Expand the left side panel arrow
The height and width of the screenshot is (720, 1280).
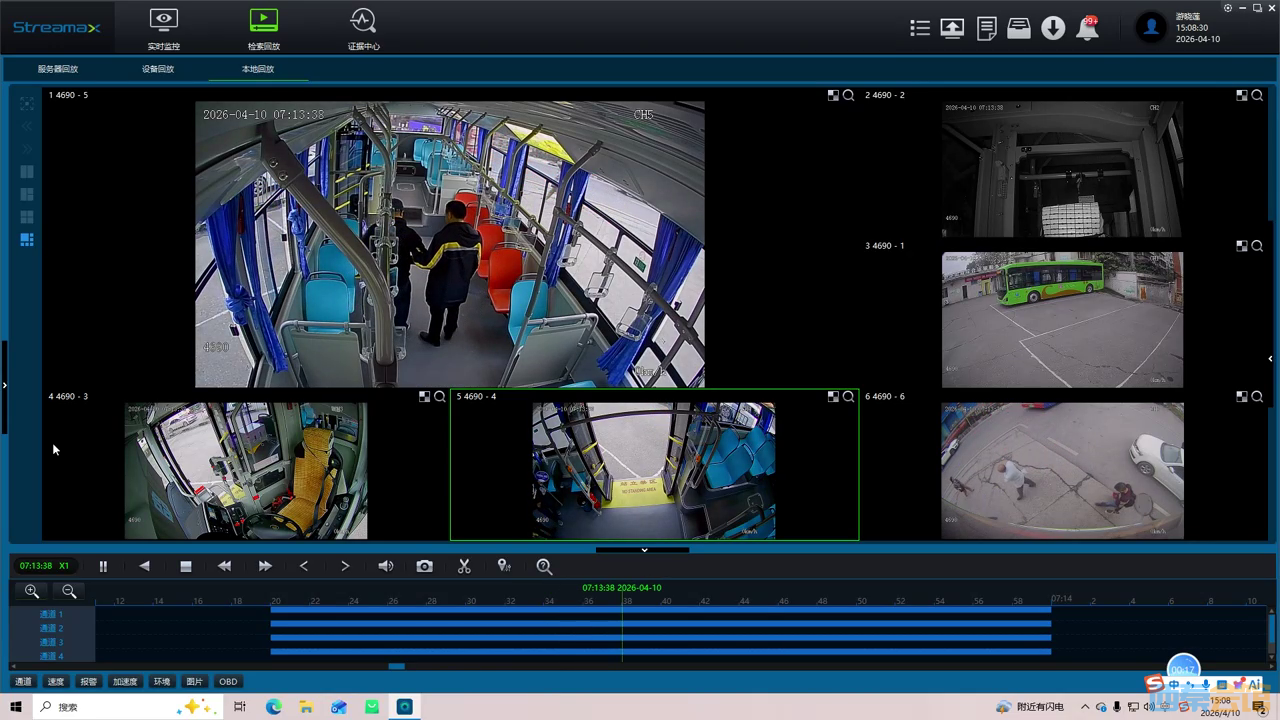point(5,385)
